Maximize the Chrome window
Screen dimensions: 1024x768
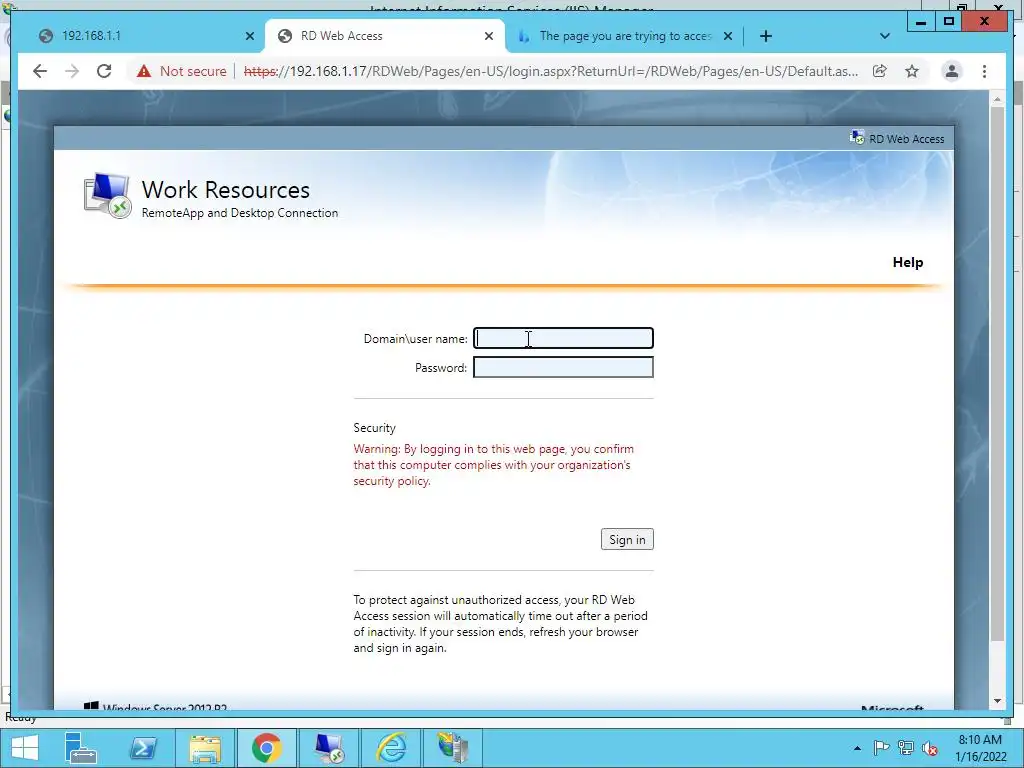949,22
